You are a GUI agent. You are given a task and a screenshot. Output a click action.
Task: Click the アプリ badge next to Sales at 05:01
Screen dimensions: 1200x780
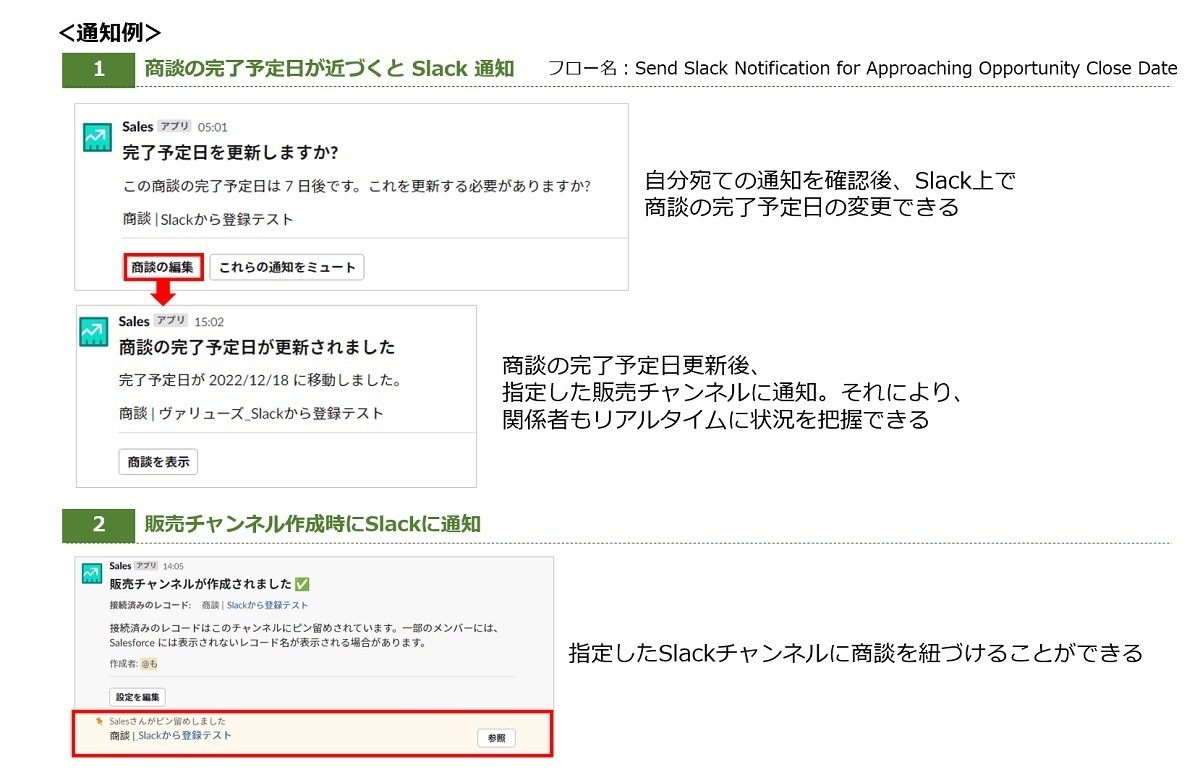click(x=173, y=126)
